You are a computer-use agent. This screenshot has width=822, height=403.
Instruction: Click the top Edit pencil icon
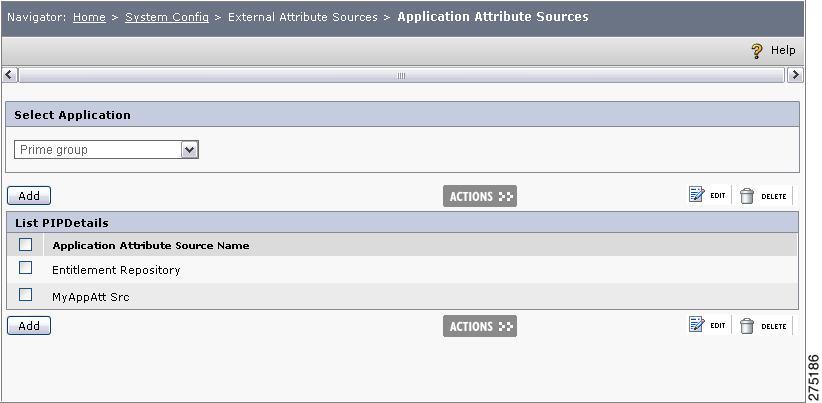697,194
